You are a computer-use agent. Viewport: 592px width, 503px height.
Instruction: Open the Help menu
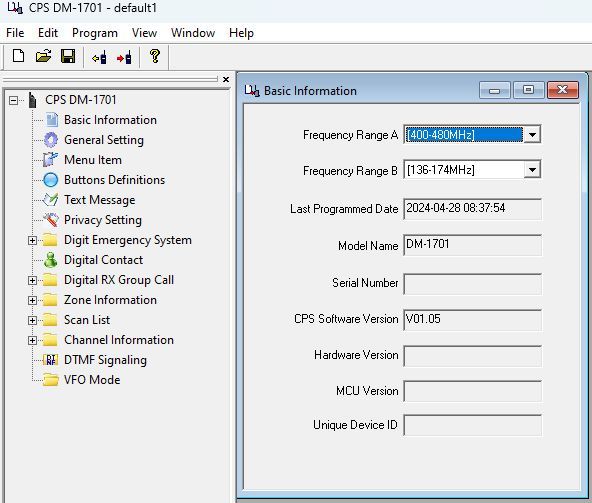tap(241, 33)
